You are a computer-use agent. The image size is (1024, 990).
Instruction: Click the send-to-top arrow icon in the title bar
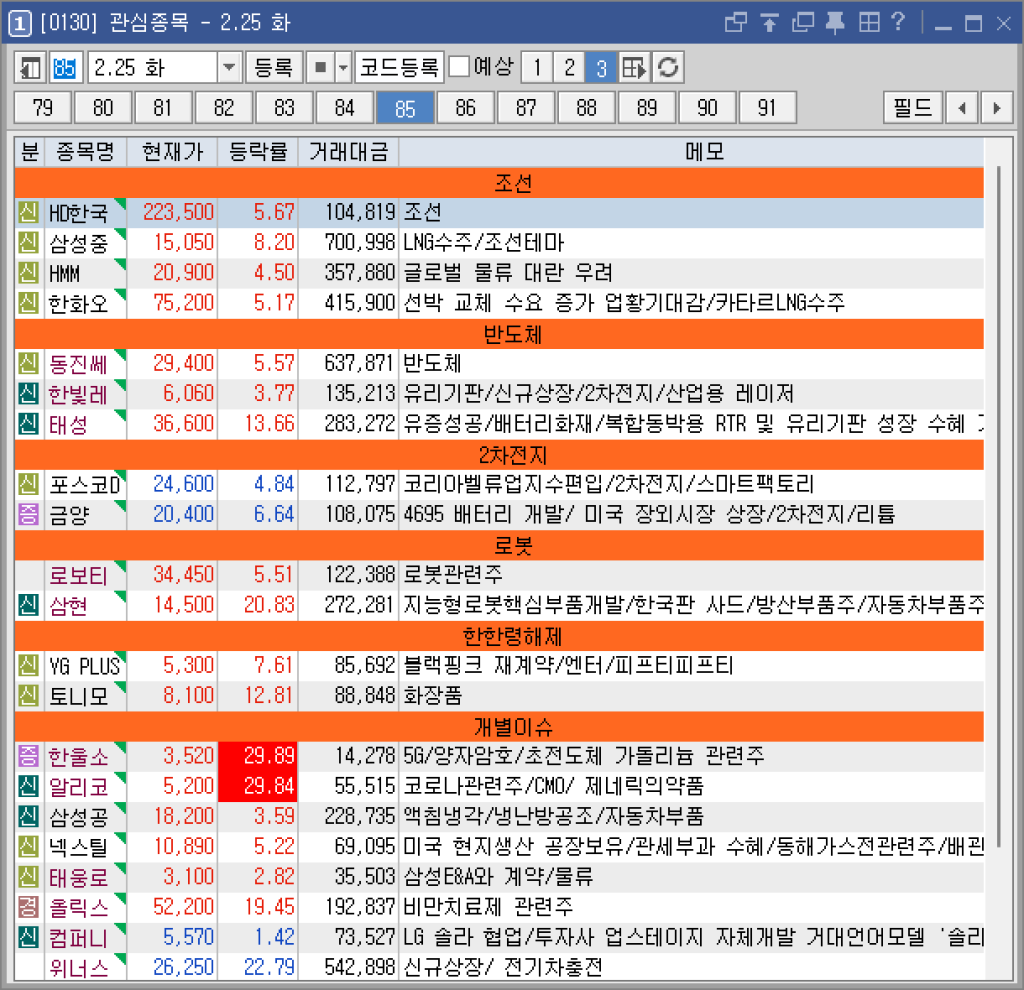click(x=769, y=23)
